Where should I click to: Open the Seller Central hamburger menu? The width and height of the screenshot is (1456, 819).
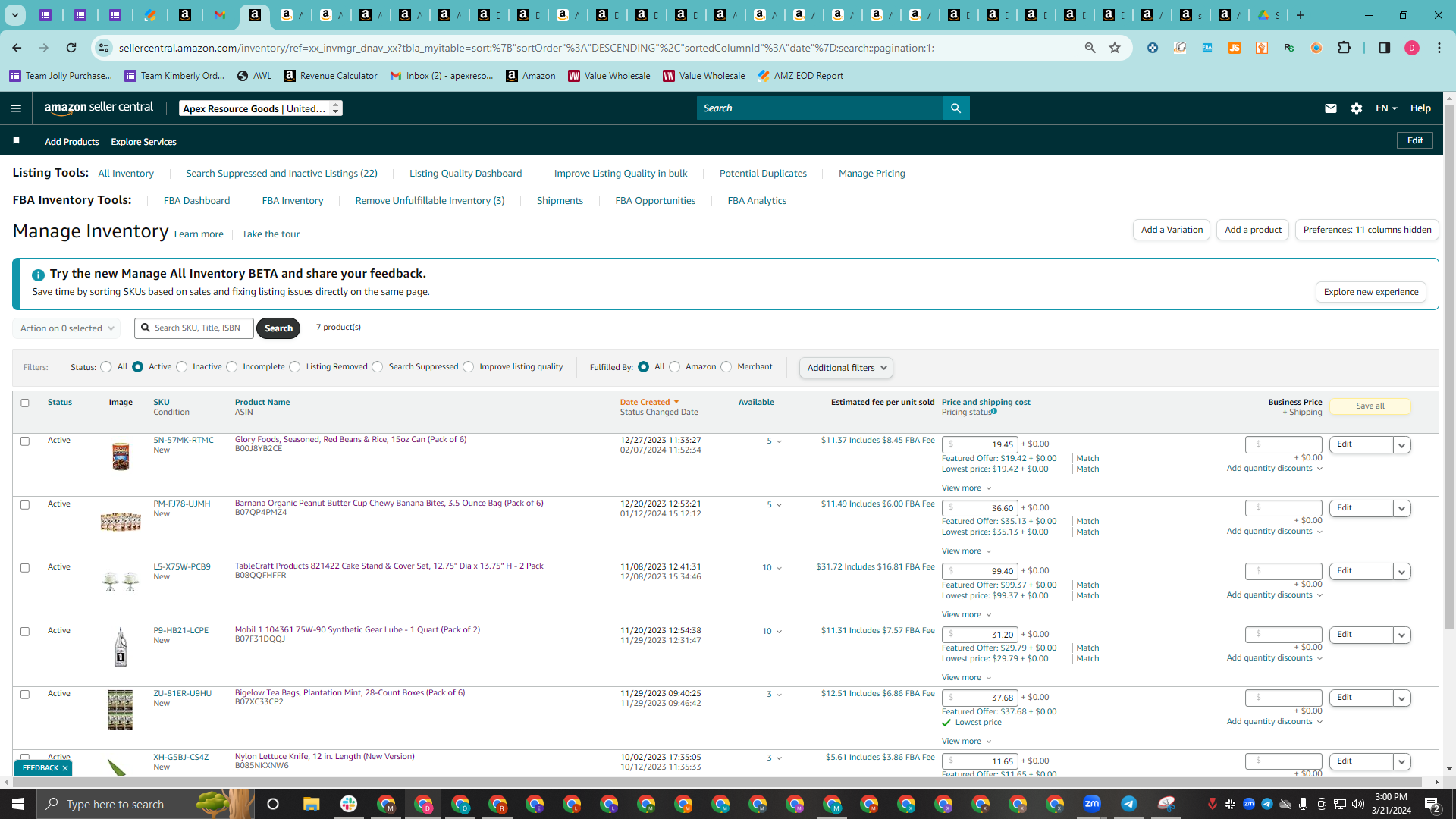pyautogui.click(x=16, y=108)
